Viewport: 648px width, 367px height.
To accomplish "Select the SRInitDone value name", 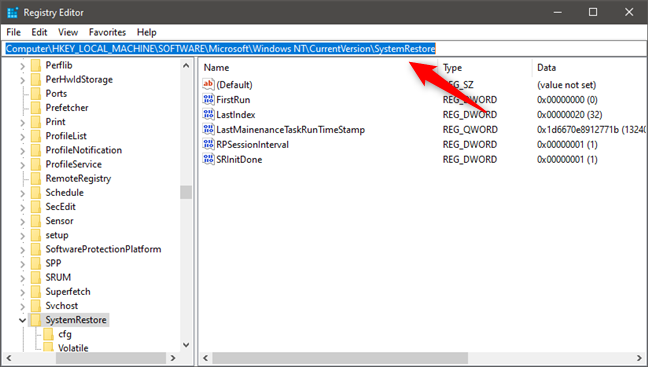I will coord(239,159).
